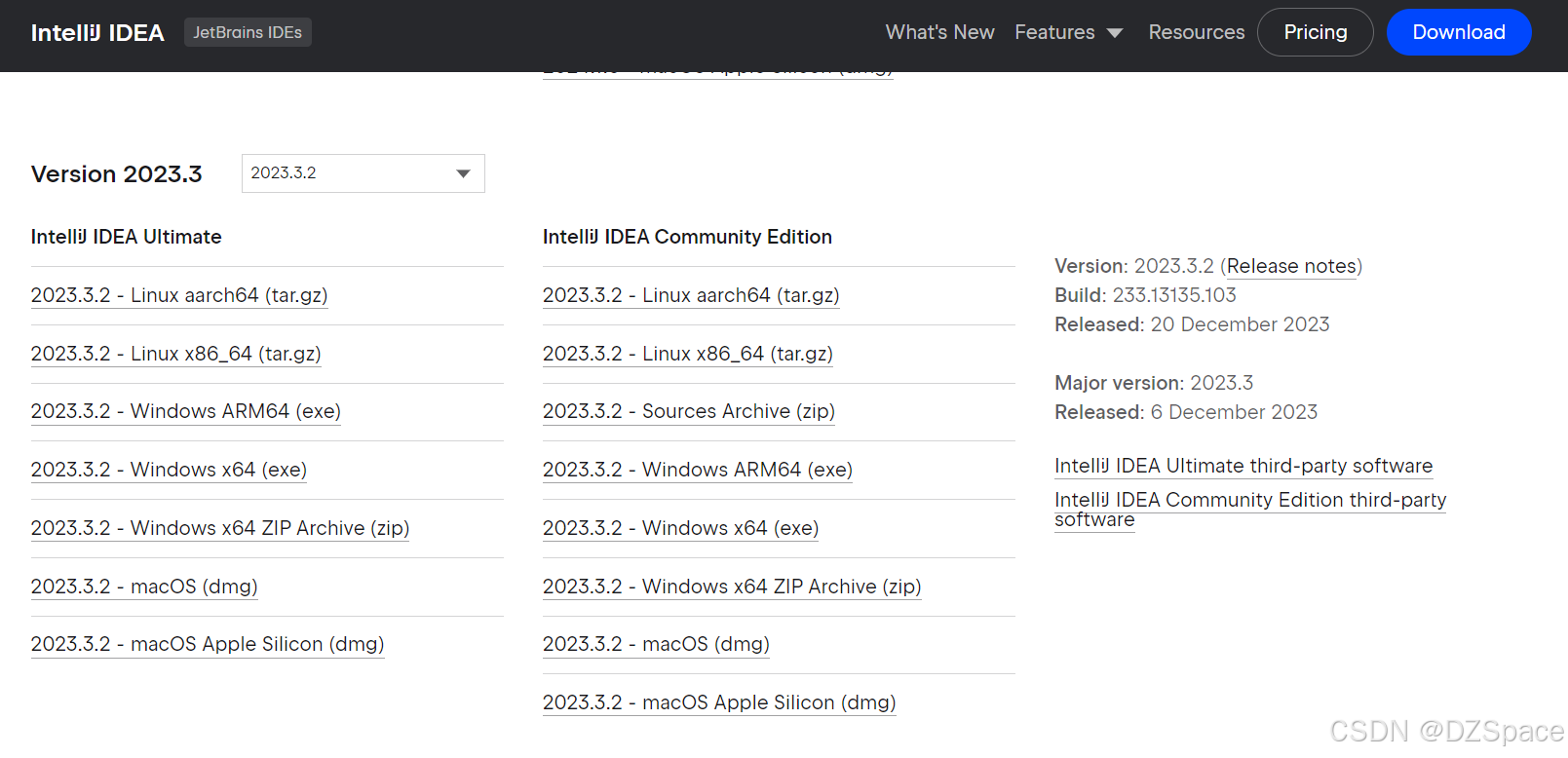
Task: Download Ultimate 2023.3.2 macOS dmg
Action: (x=144, y=587)
